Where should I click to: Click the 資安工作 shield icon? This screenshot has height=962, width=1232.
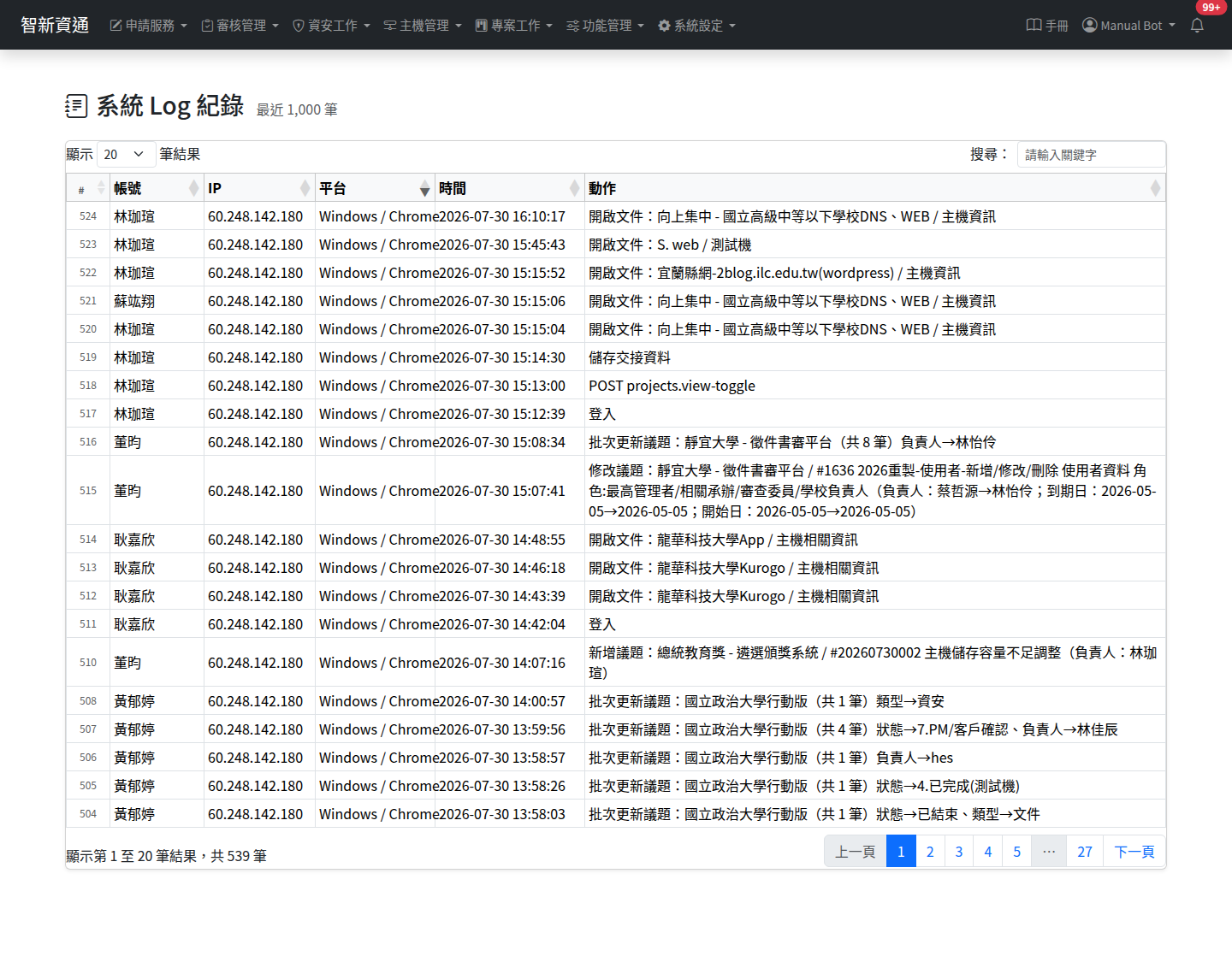tap(299, 26)
